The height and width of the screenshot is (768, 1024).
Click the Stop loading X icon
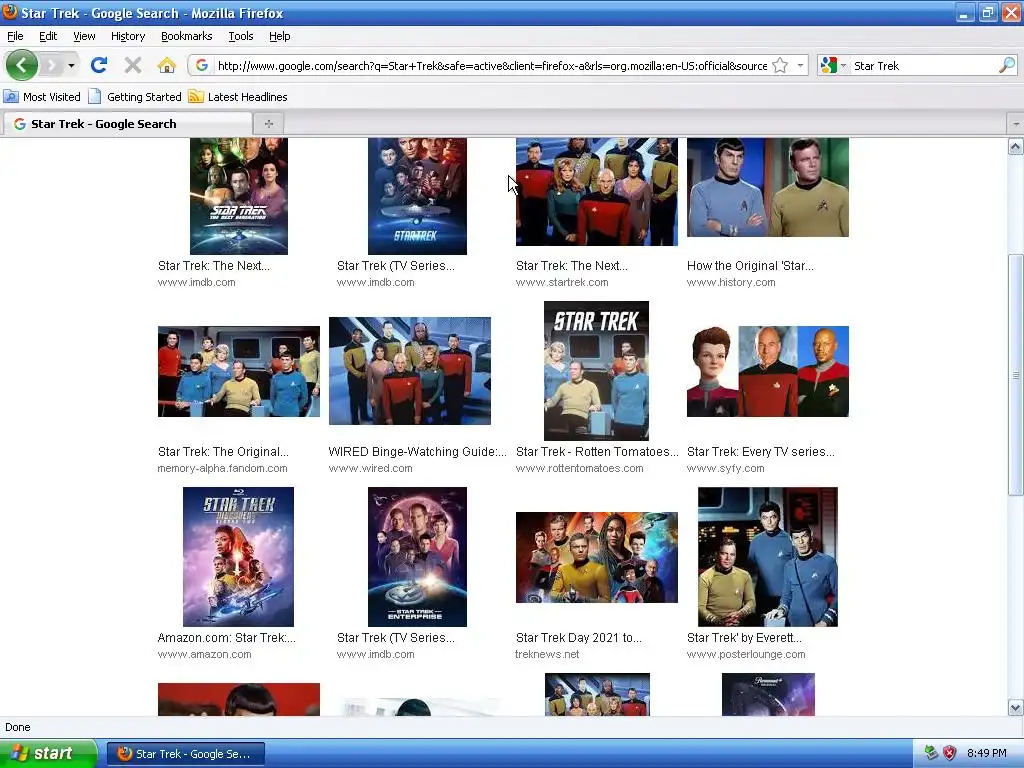click(x=133, y=65)
